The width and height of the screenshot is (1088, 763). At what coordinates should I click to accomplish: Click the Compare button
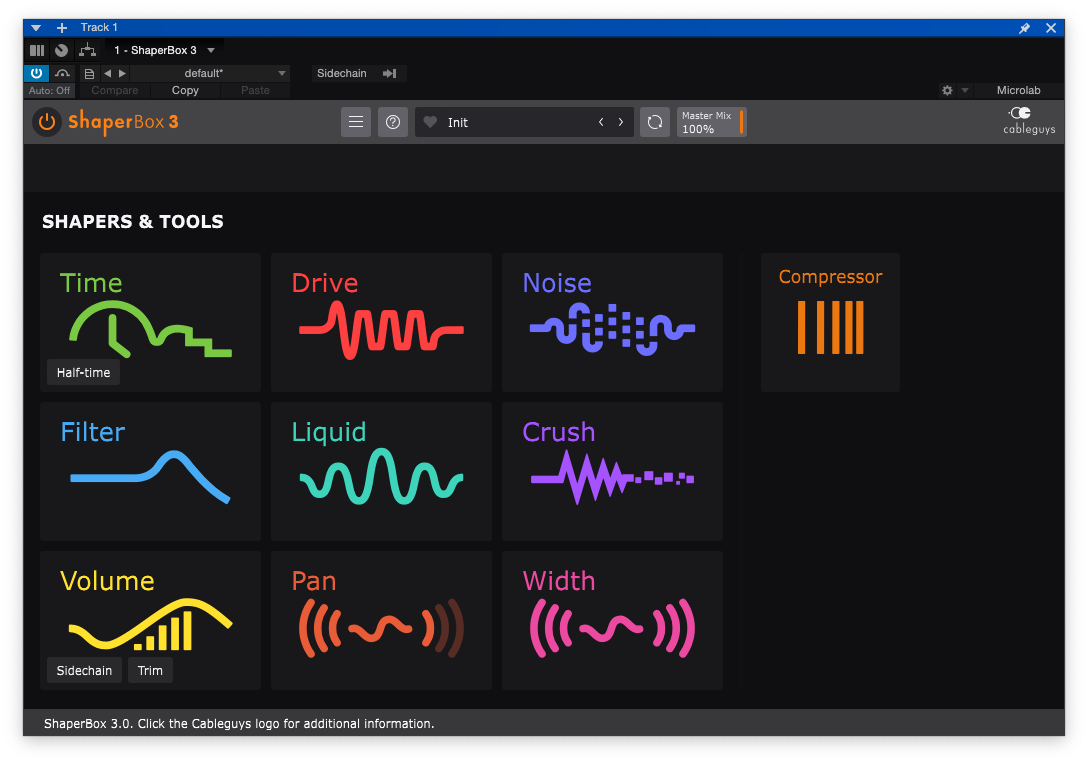(114, 90)
